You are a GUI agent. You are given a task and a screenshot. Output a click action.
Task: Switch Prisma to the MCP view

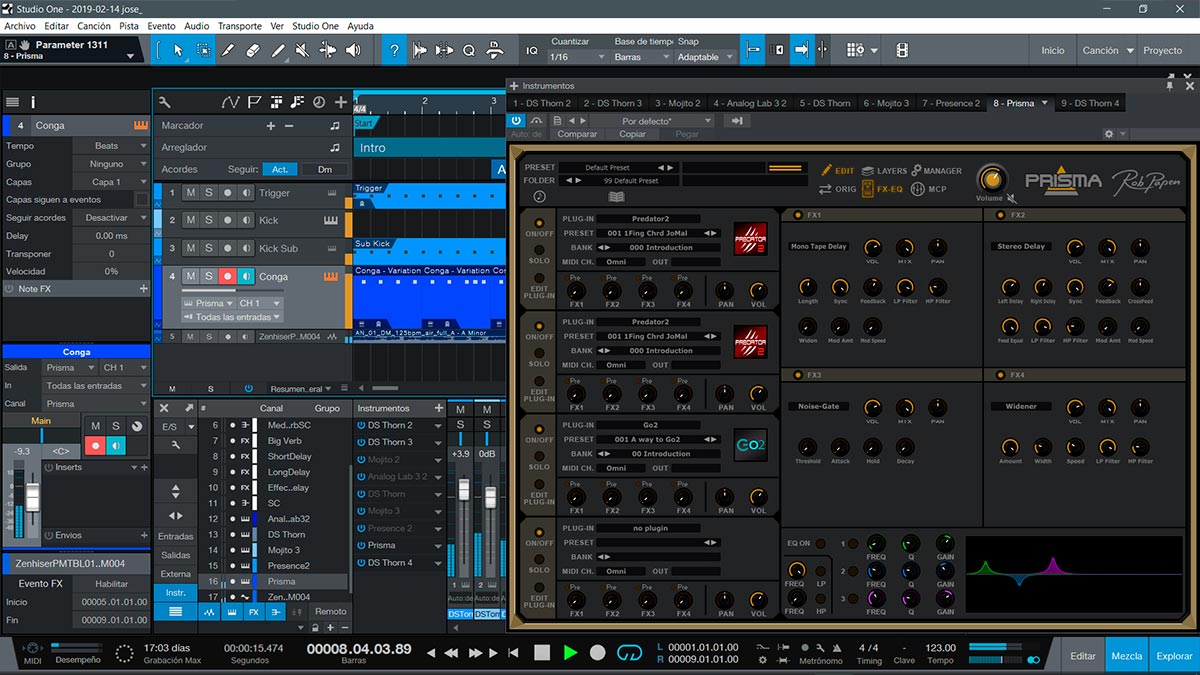point(928,189)
